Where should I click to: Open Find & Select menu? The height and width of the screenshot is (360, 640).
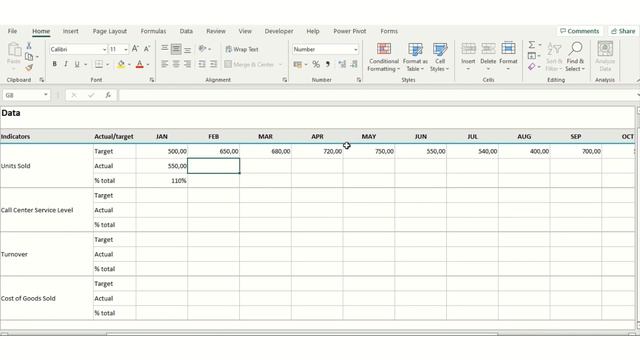[x=575, y=57]
